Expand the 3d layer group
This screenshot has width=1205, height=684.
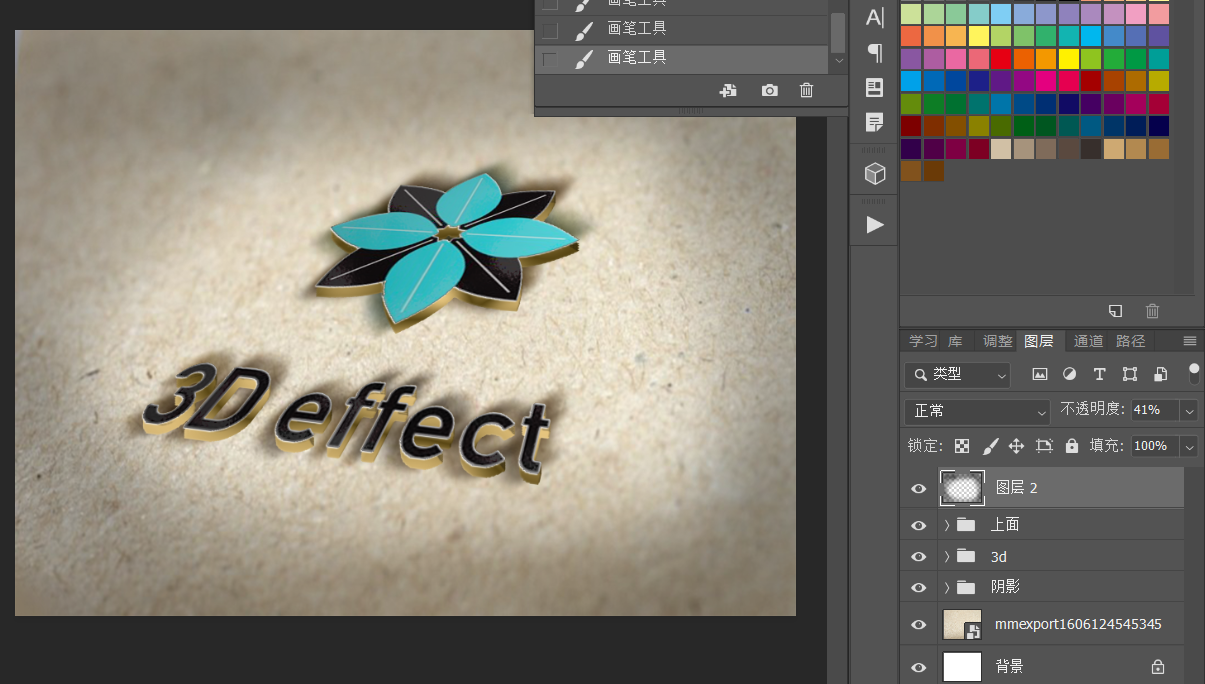[x=947, y=556]
